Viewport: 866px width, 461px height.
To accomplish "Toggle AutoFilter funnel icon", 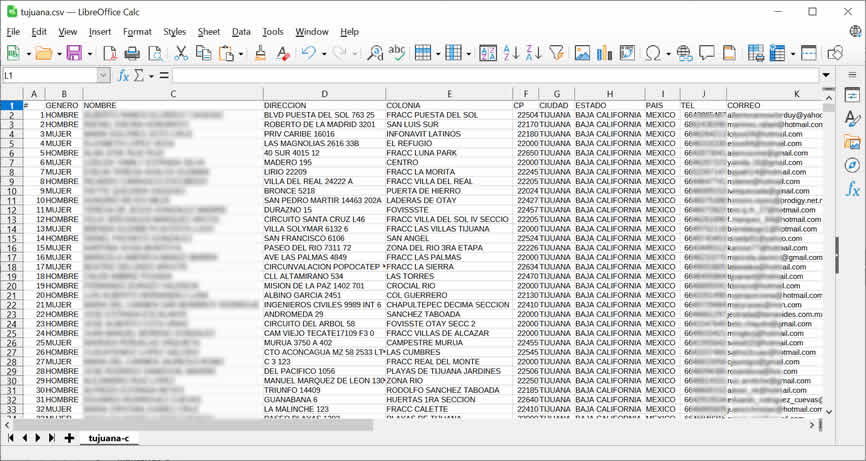I will [x=557, y=53].
